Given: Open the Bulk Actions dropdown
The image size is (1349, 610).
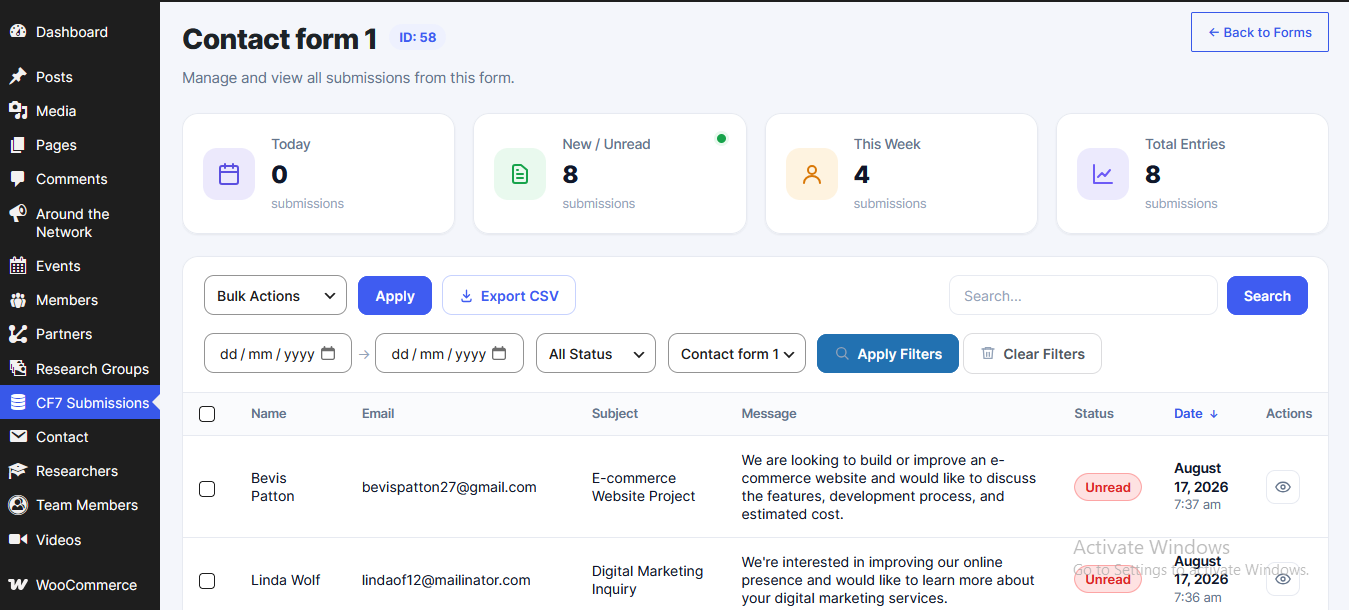Looking at the screenshot, I should click(275, 295).
